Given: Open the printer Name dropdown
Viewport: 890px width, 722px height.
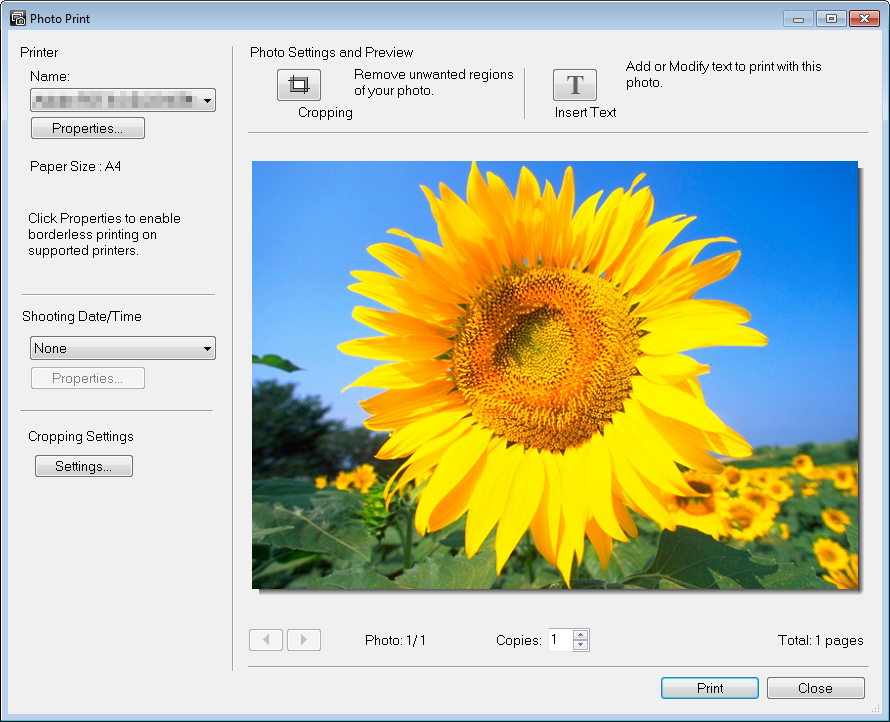Looking at the screenshot, I should tap(123, 100).
